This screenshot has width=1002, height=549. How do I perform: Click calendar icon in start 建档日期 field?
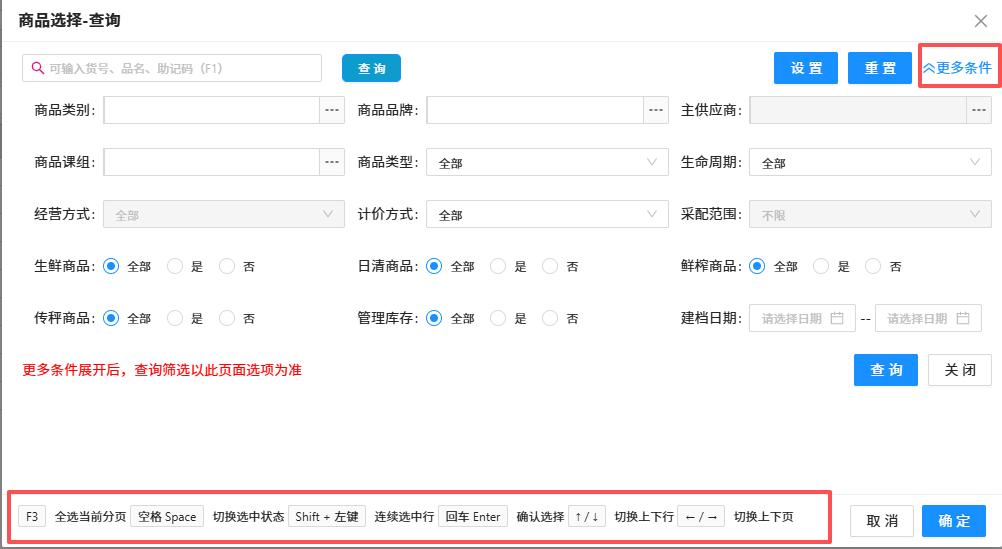click(x=836, y=318)
